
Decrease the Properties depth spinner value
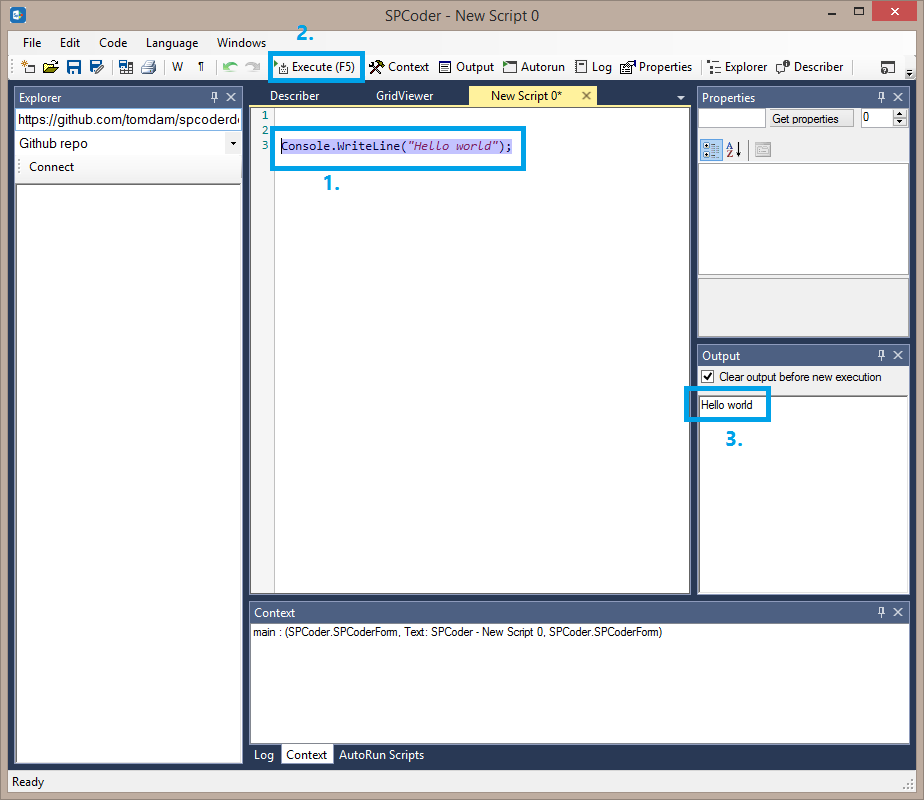point(899,123)
